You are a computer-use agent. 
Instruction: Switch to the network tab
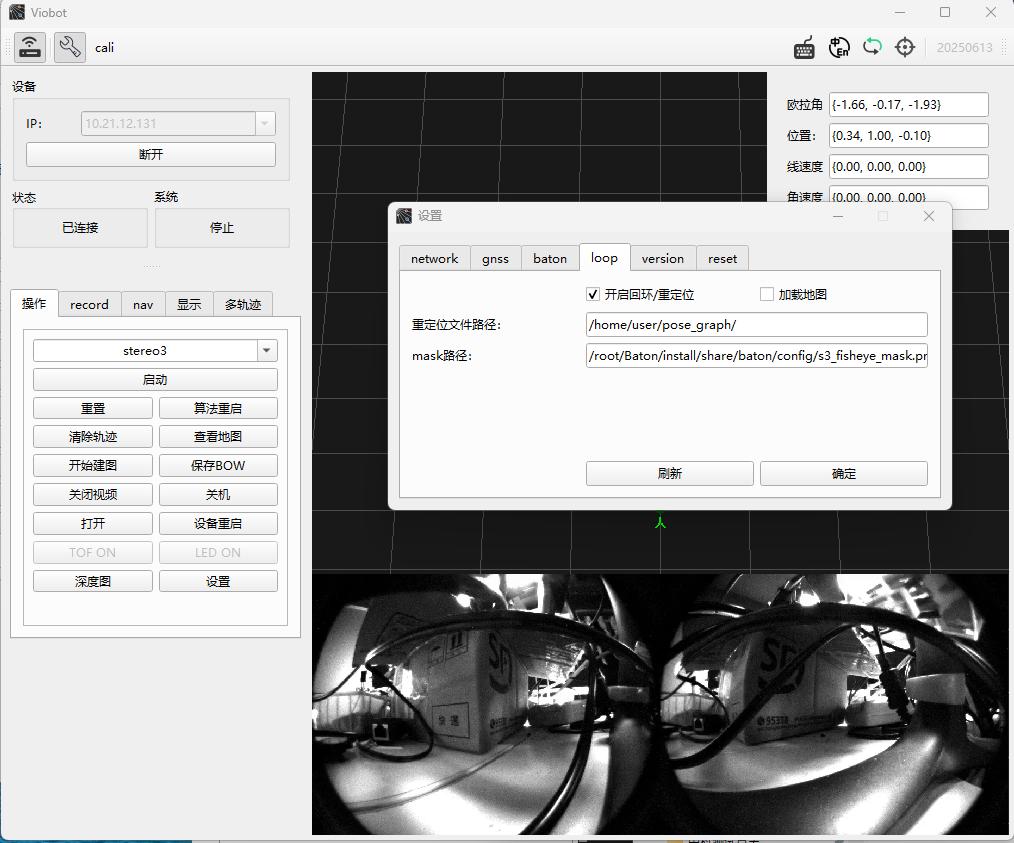coord(435,259)
